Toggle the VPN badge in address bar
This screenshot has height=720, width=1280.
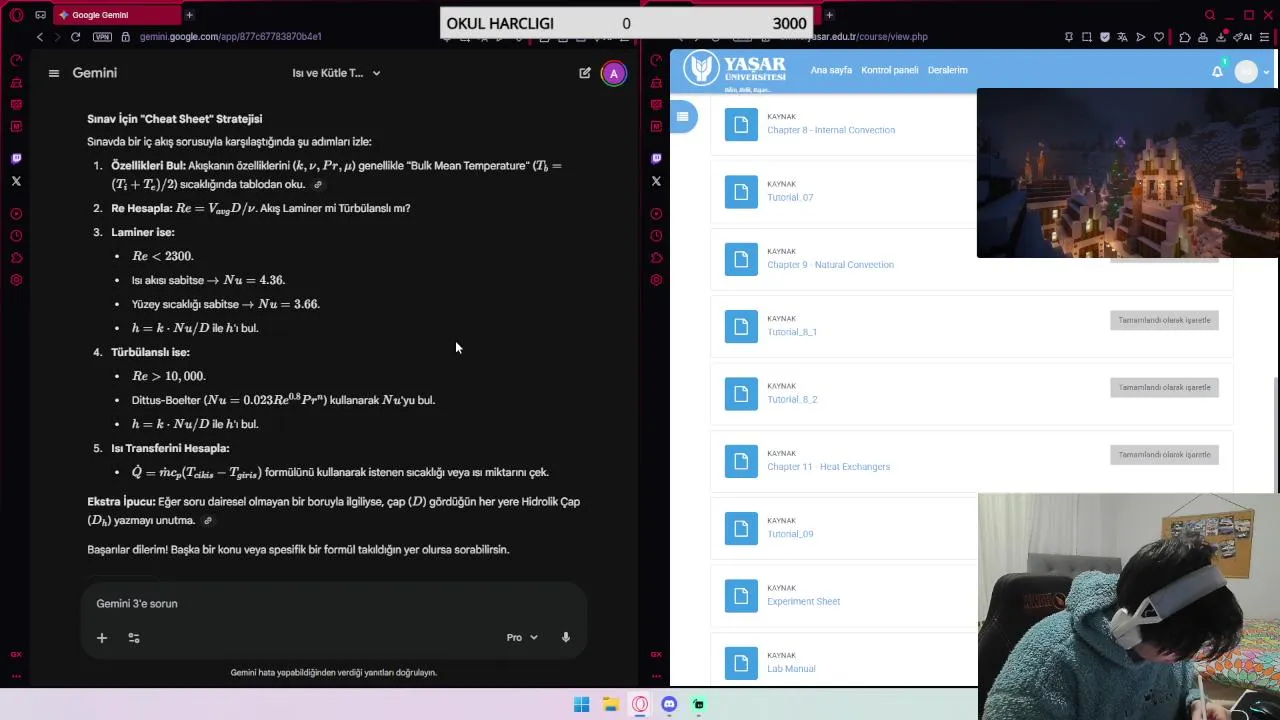point(102,37)
